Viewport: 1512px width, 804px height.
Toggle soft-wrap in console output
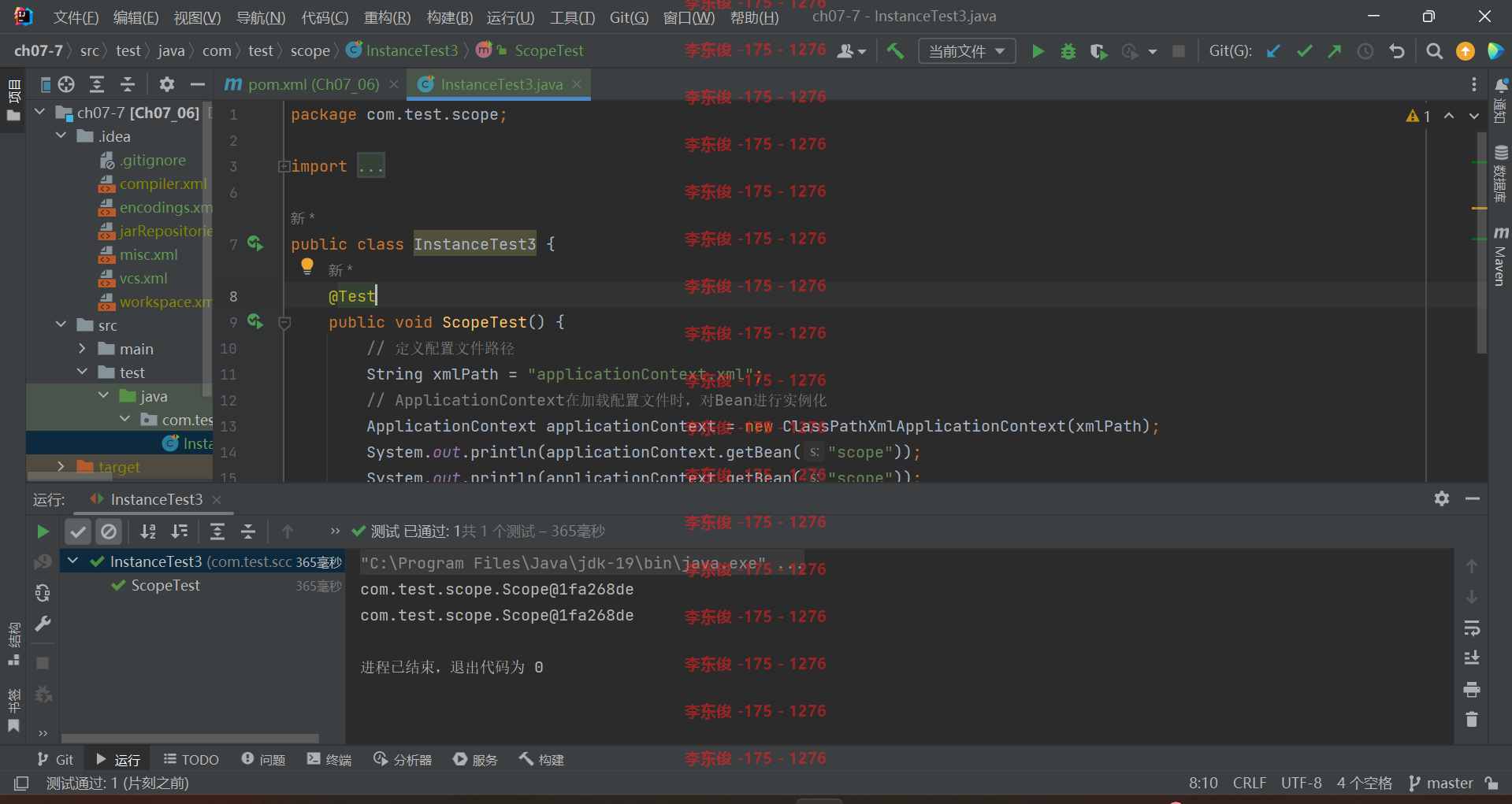1471,628
